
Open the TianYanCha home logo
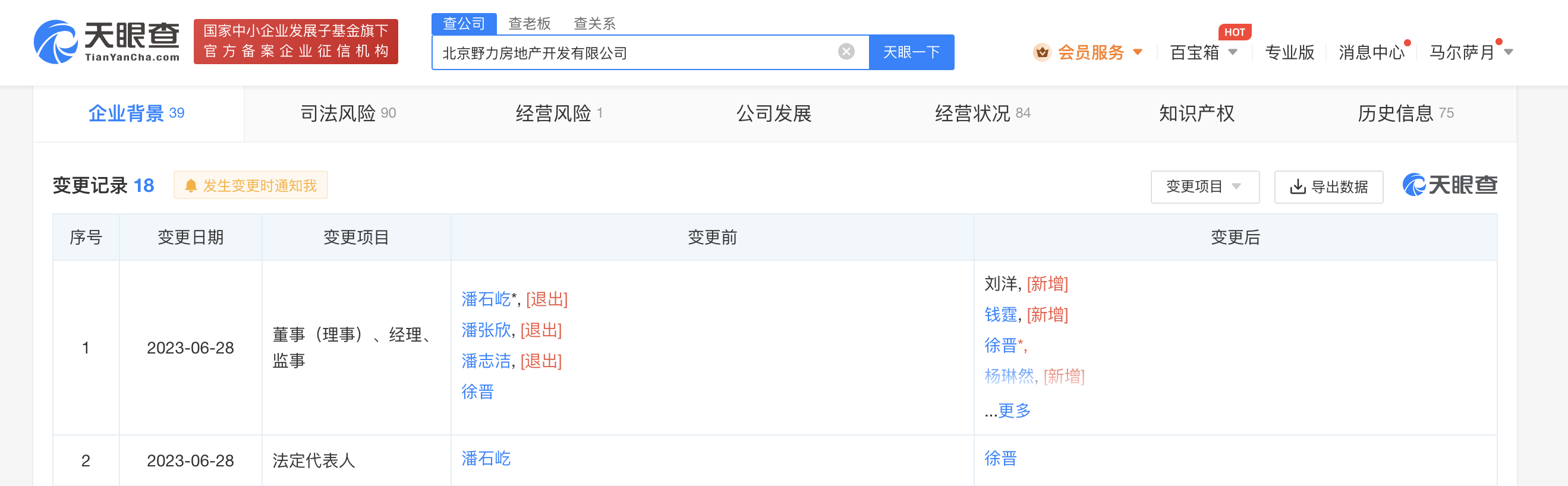pyautogui.click(x=106, y=42)
